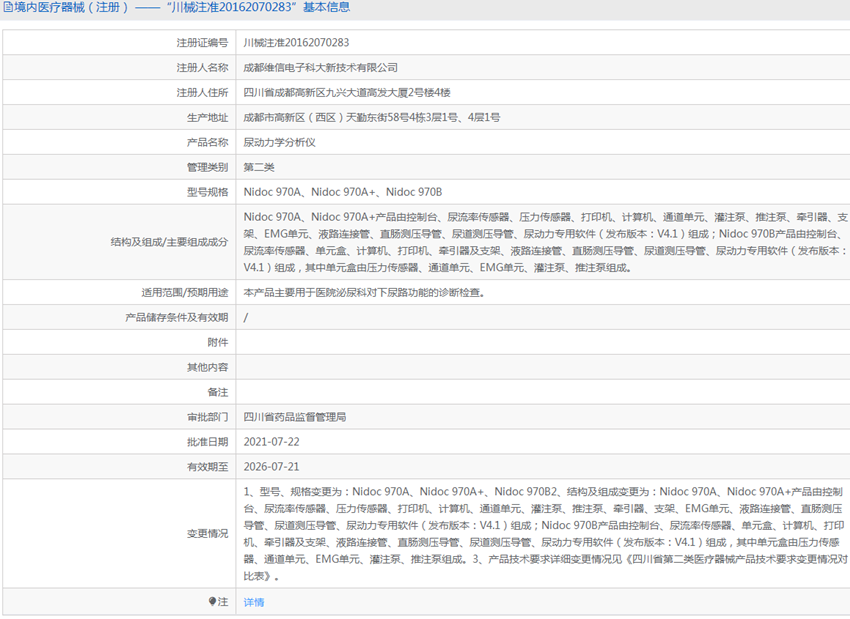Click the change description starting 1、型号、规格变更为

545,533
